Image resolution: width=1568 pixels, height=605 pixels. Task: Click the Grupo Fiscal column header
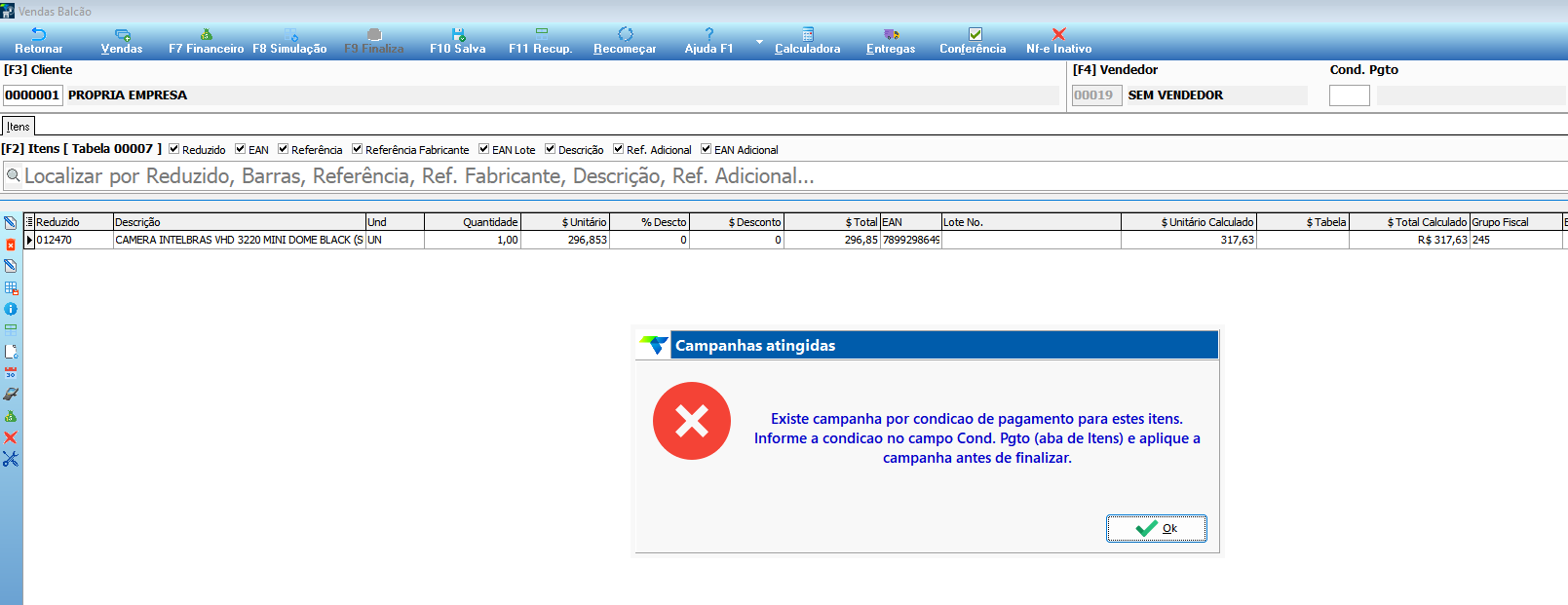coord(1516,222)
